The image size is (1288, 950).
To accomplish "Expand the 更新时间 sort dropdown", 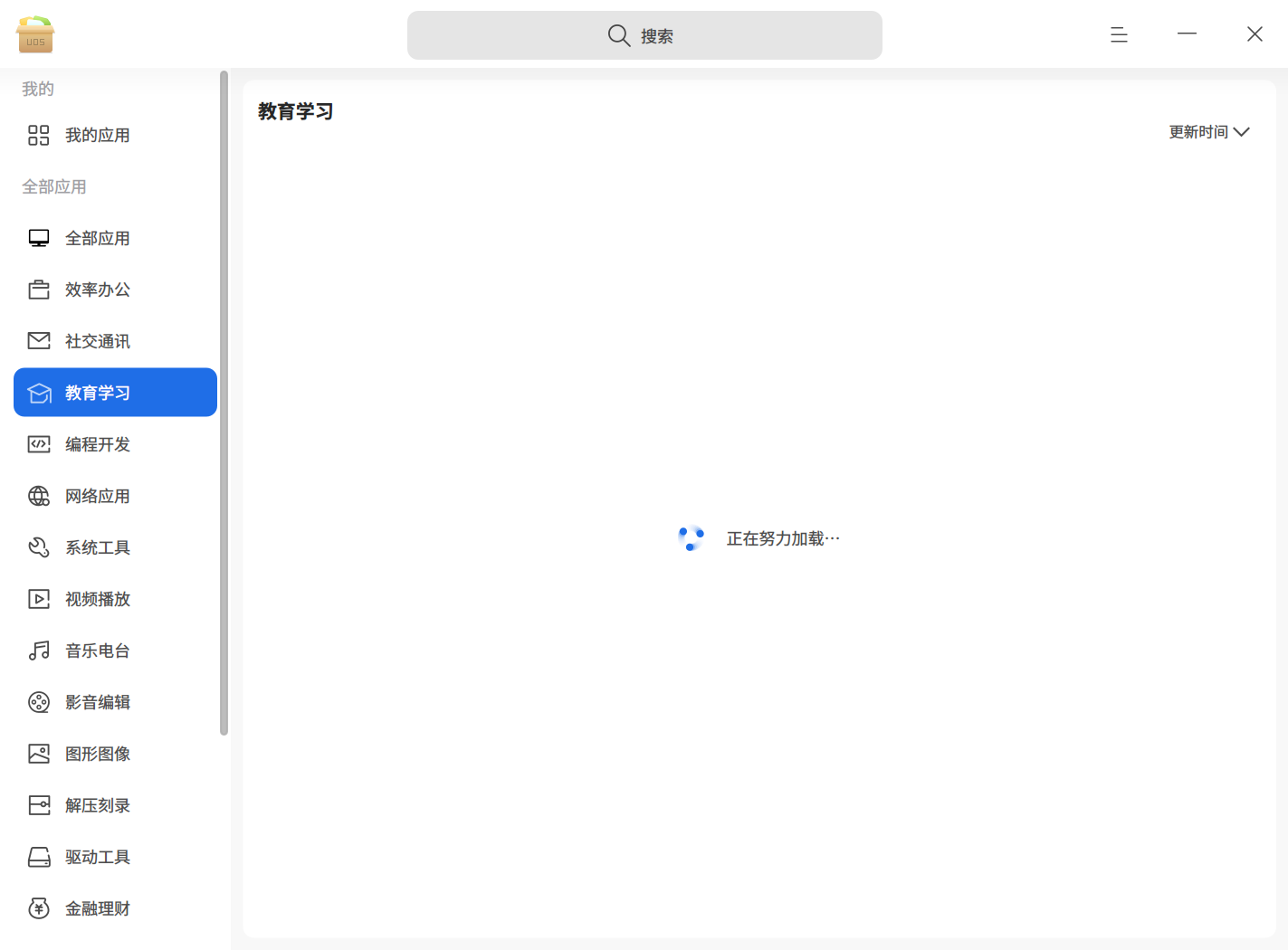I will click(x=1209, y=132).
